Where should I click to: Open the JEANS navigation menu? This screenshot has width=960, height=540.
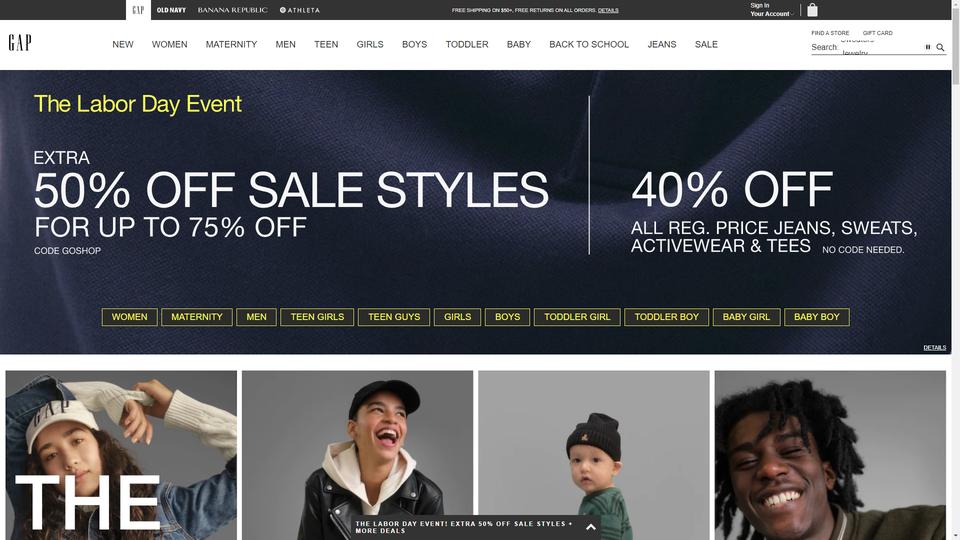(x=662, y=44)
